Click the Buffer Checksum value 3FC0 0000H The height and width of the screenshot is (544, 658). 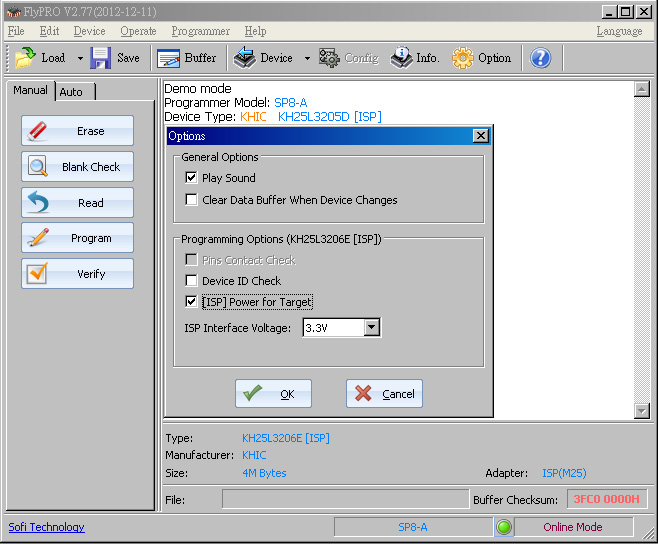coord(607,499)
